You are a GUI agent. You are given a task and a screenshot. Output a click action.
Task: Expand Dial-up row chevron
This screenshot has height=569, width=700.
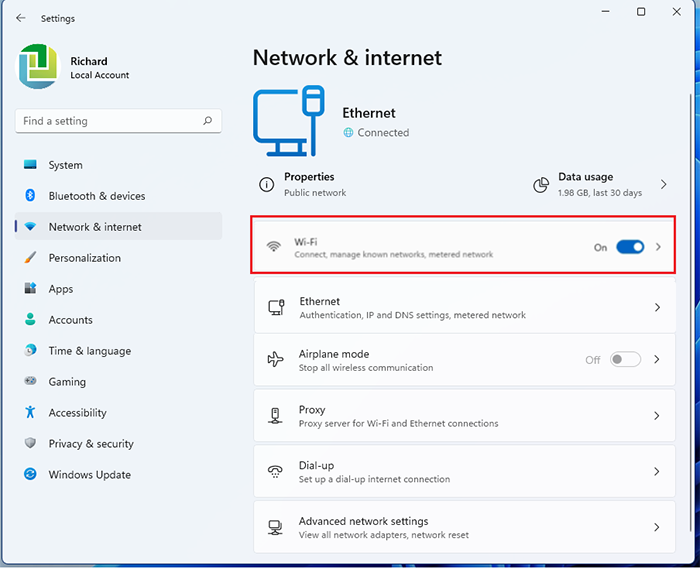click(657, 471)
